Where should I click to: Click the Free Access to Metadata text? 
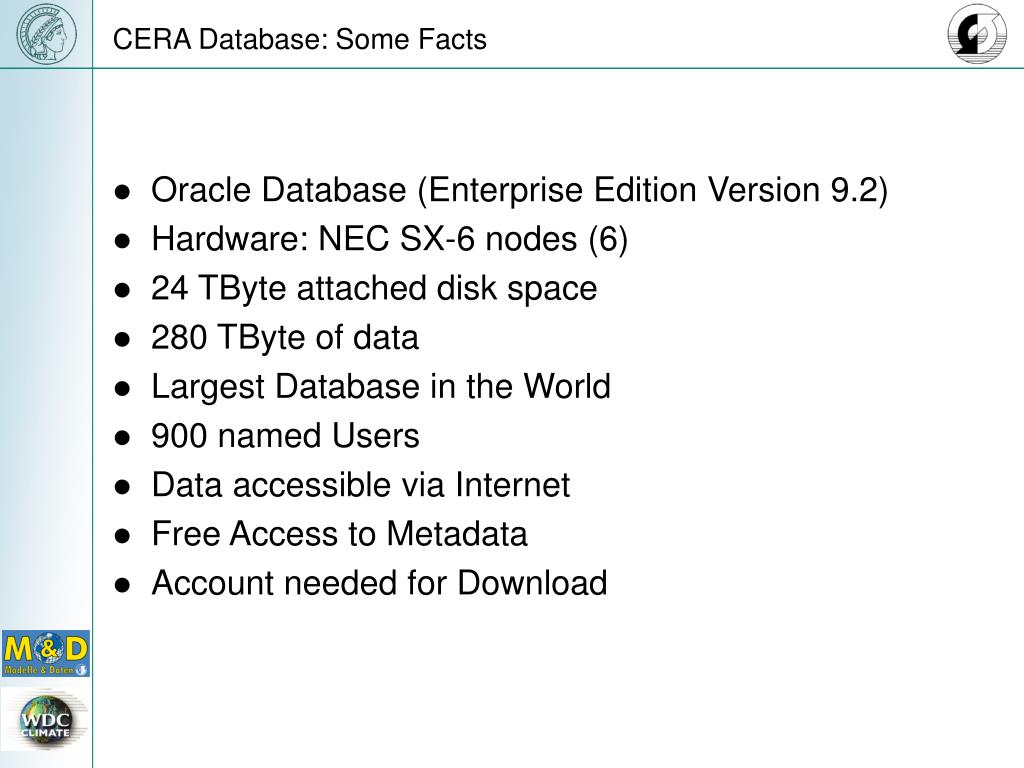(x=339, y=534)
